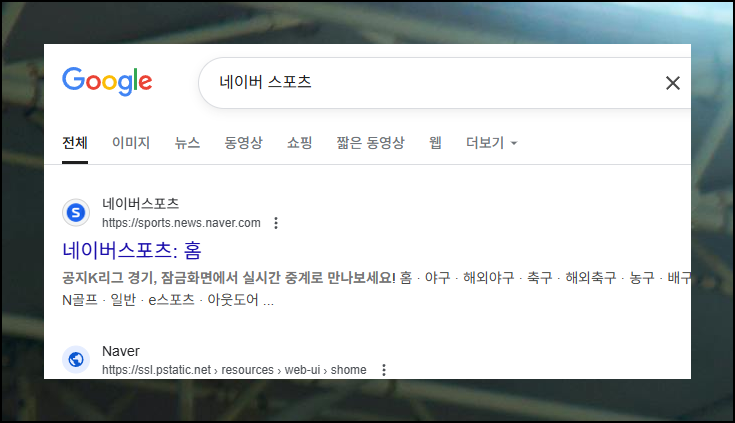Click the https://ssl.pstatic.net breadcrumb URL

tap(234, 370)
